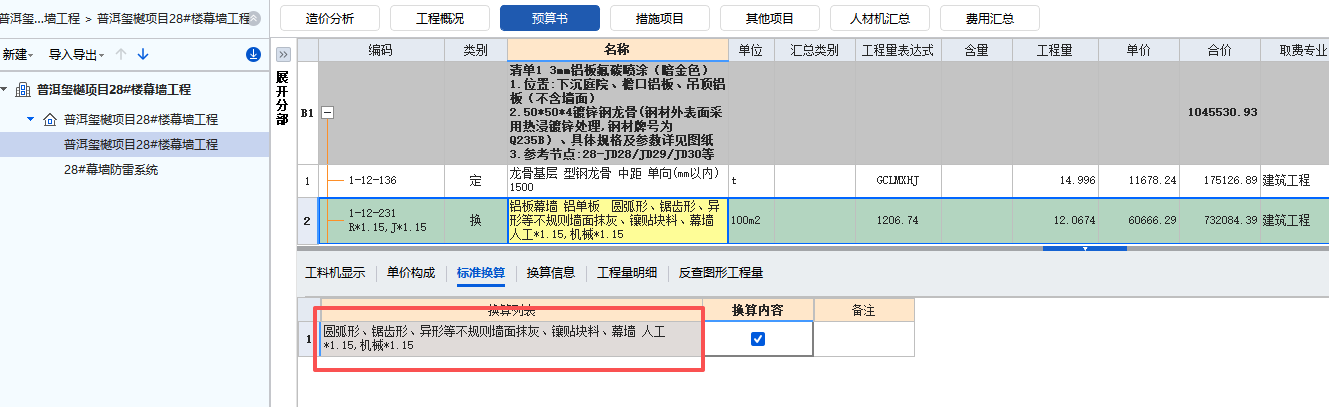
Task: Open the 导入导出 dropdown
Action: click(77, 54)
